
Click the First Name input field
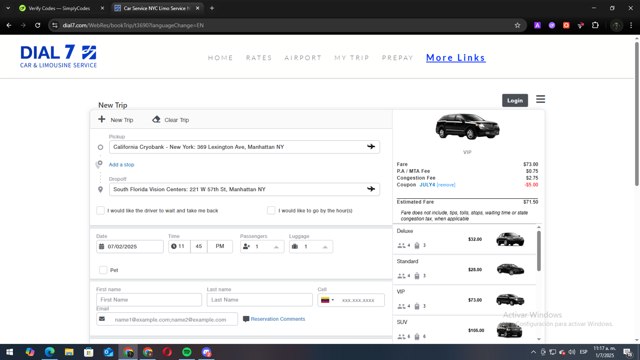(149, 300)
